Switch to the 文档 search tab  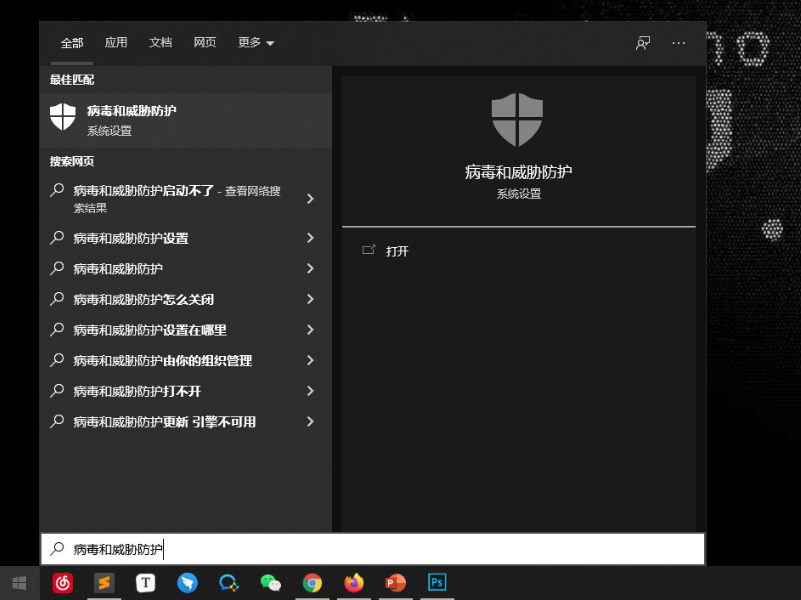click(x=160, y=43)
